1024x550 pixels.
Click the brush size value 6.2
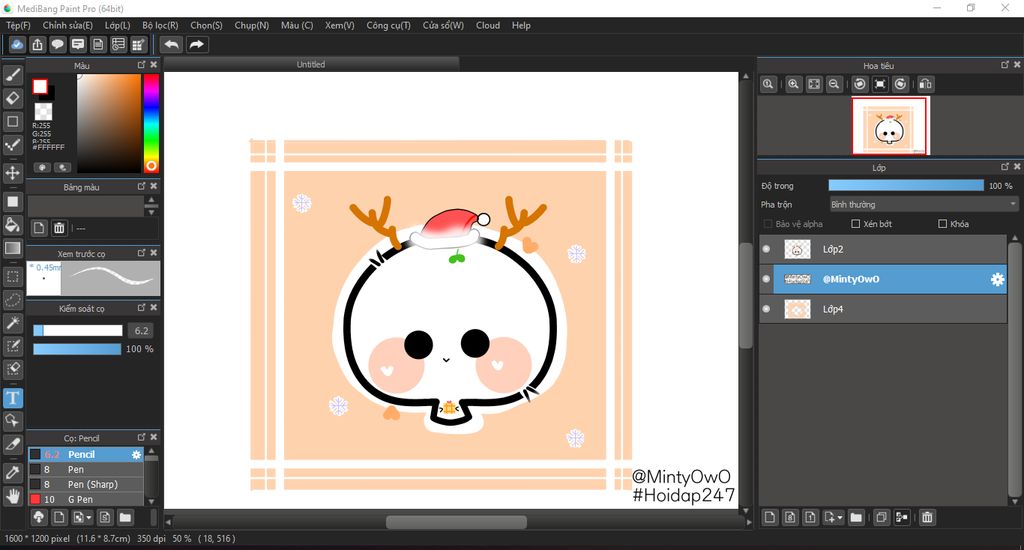[142, 331]
